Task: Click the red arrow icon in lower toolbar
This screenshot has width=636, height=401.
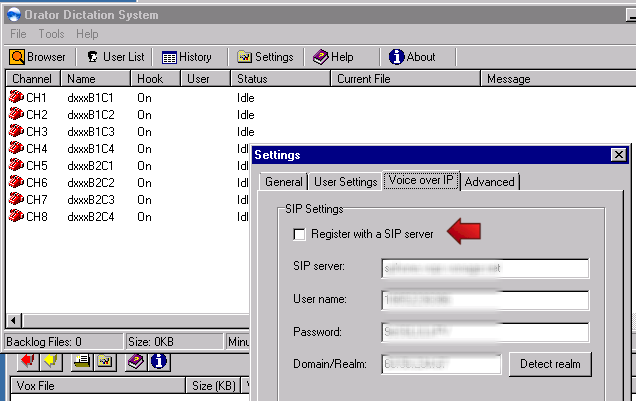Action: click(x=28, y=361)
